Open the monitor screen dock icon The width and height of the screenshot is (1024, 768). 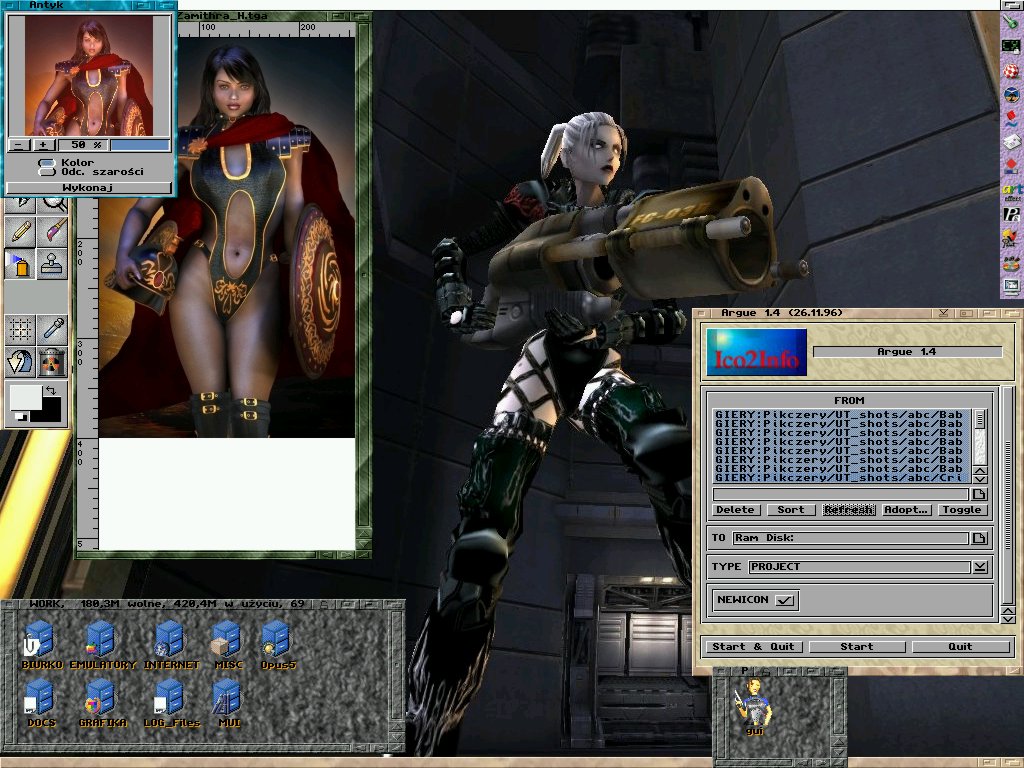click(1011, 286)
